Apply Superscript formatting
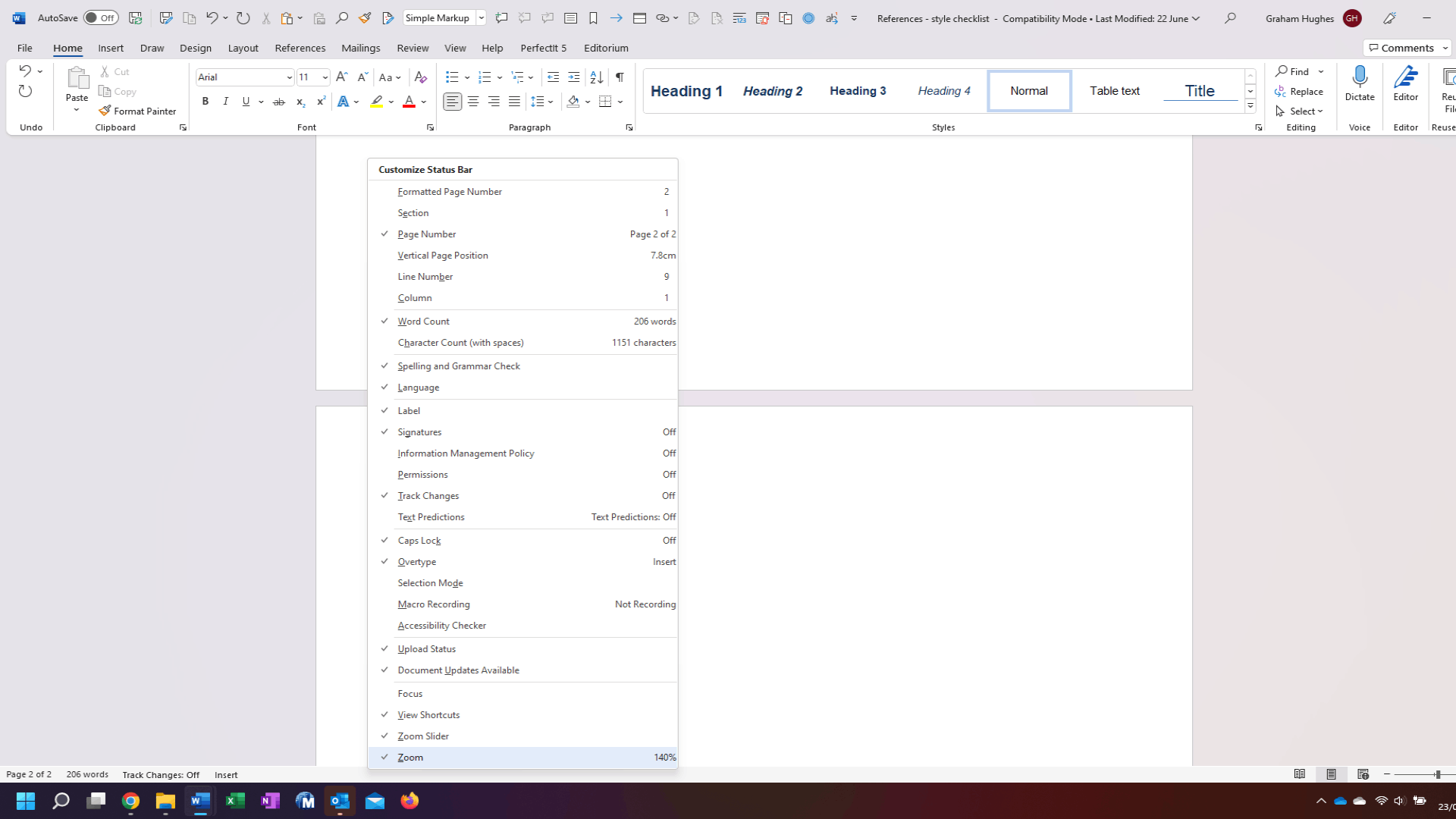 pos(321,101)
